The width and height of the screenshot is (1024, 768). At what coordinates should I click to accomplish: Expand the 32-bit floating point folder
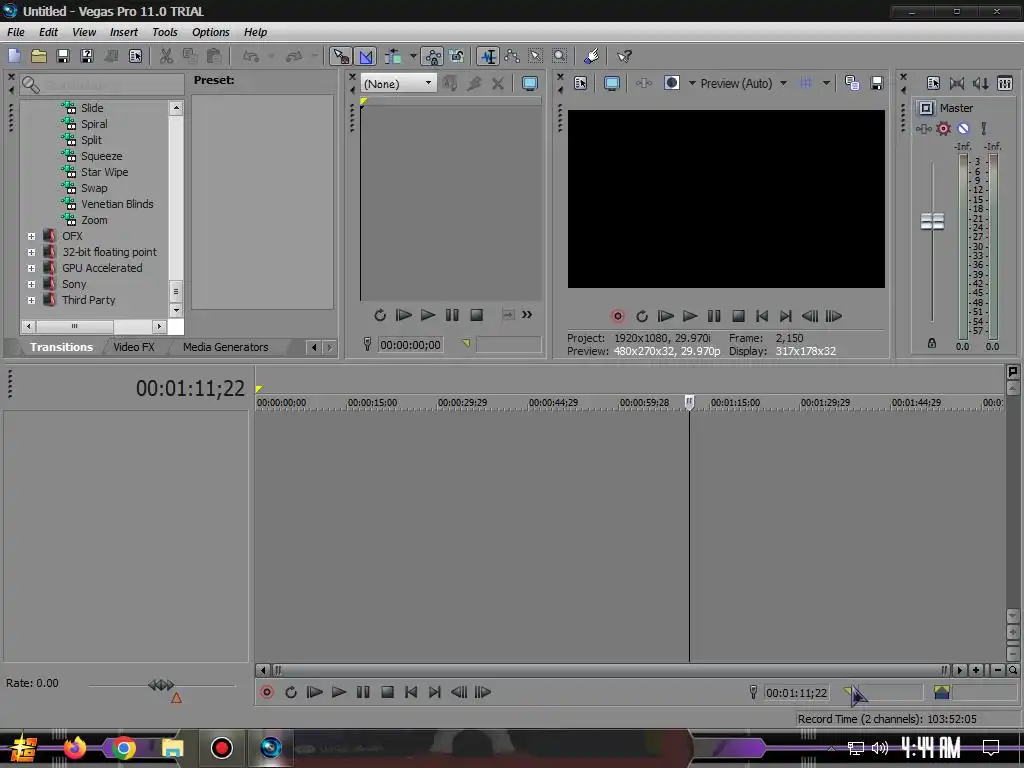coord(31,252)
